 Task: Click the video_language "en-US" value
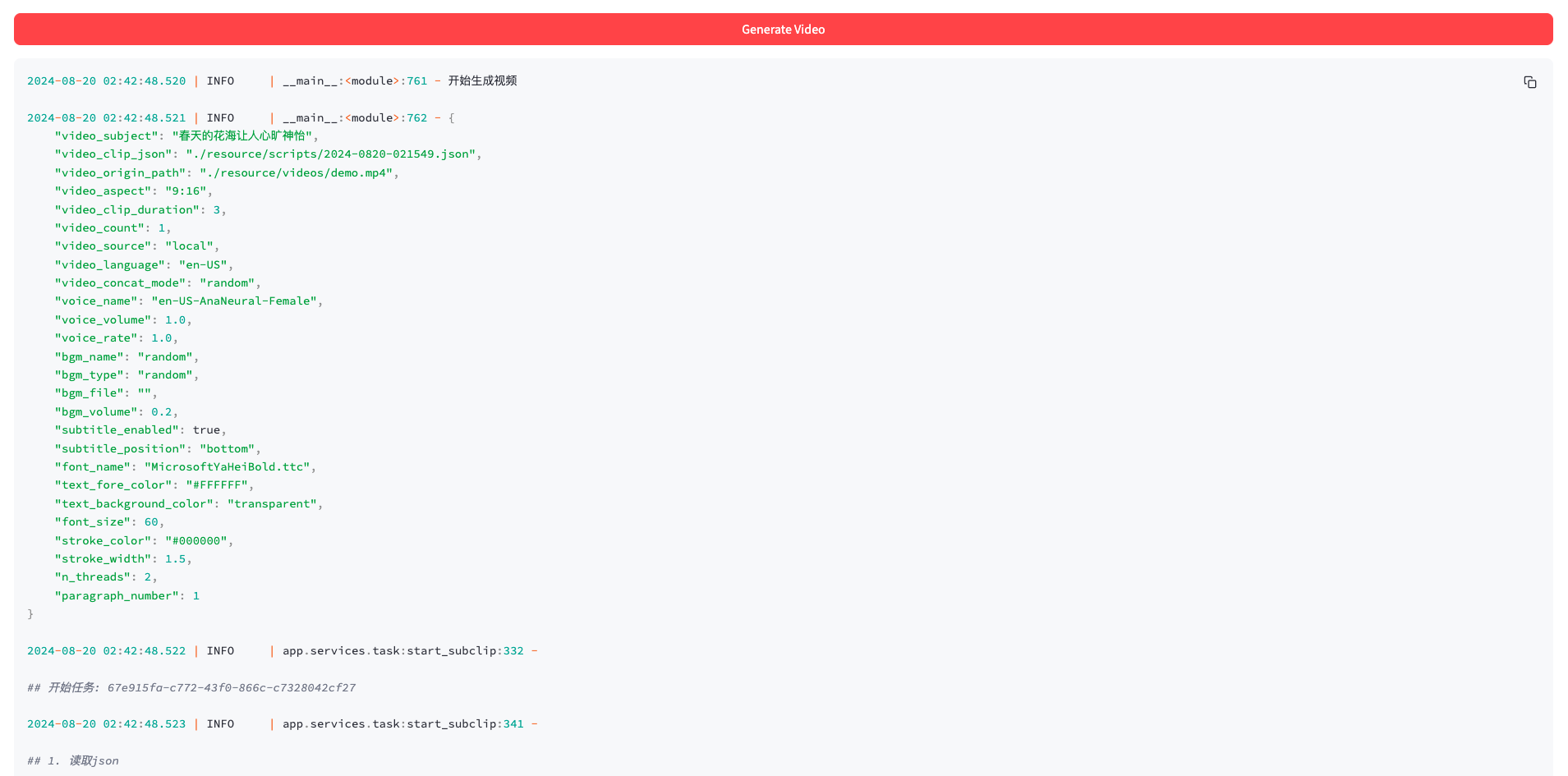pos(203,265)
